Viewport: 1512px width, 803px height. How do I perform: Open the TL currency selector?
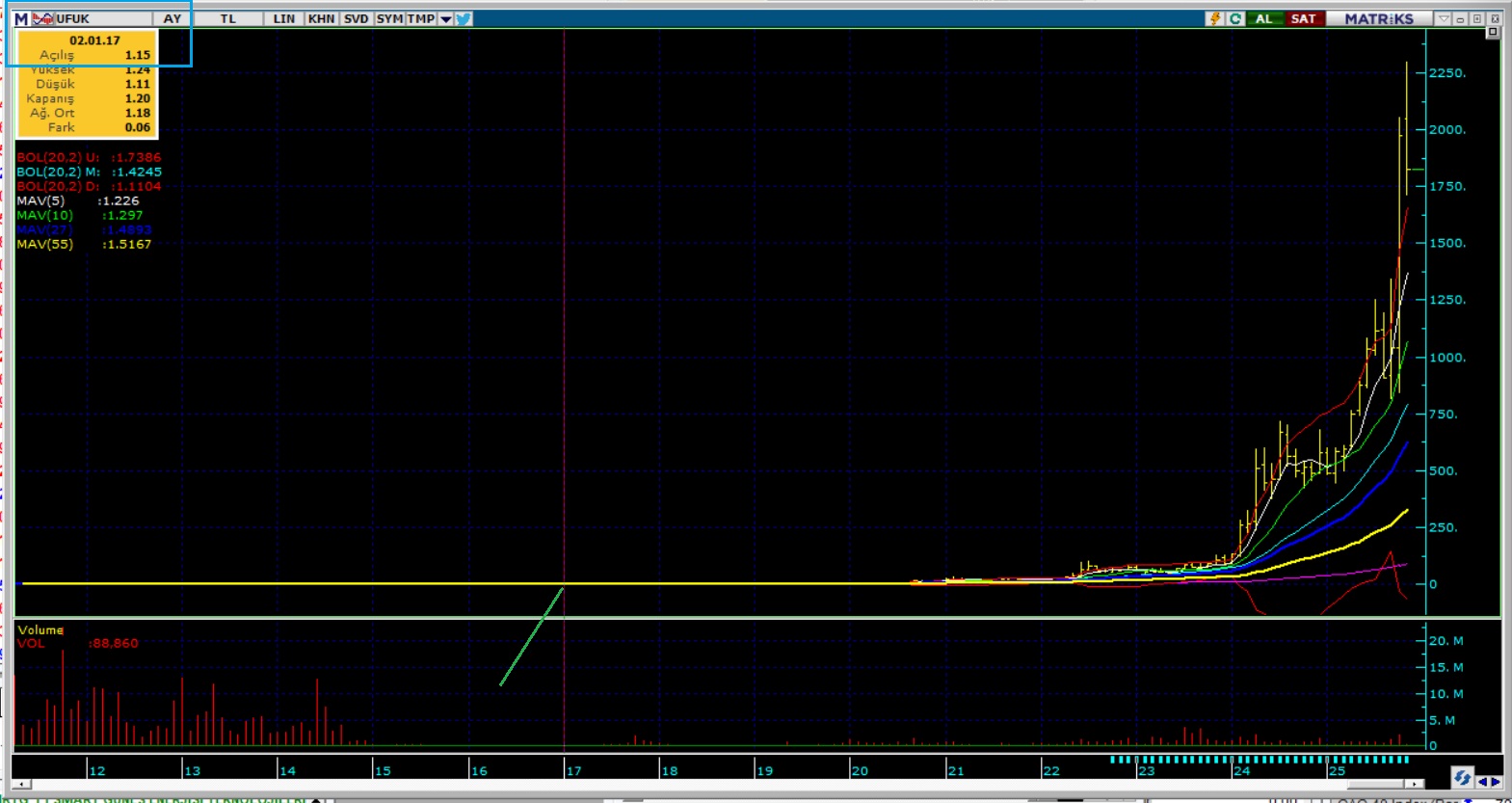[227, 19]
